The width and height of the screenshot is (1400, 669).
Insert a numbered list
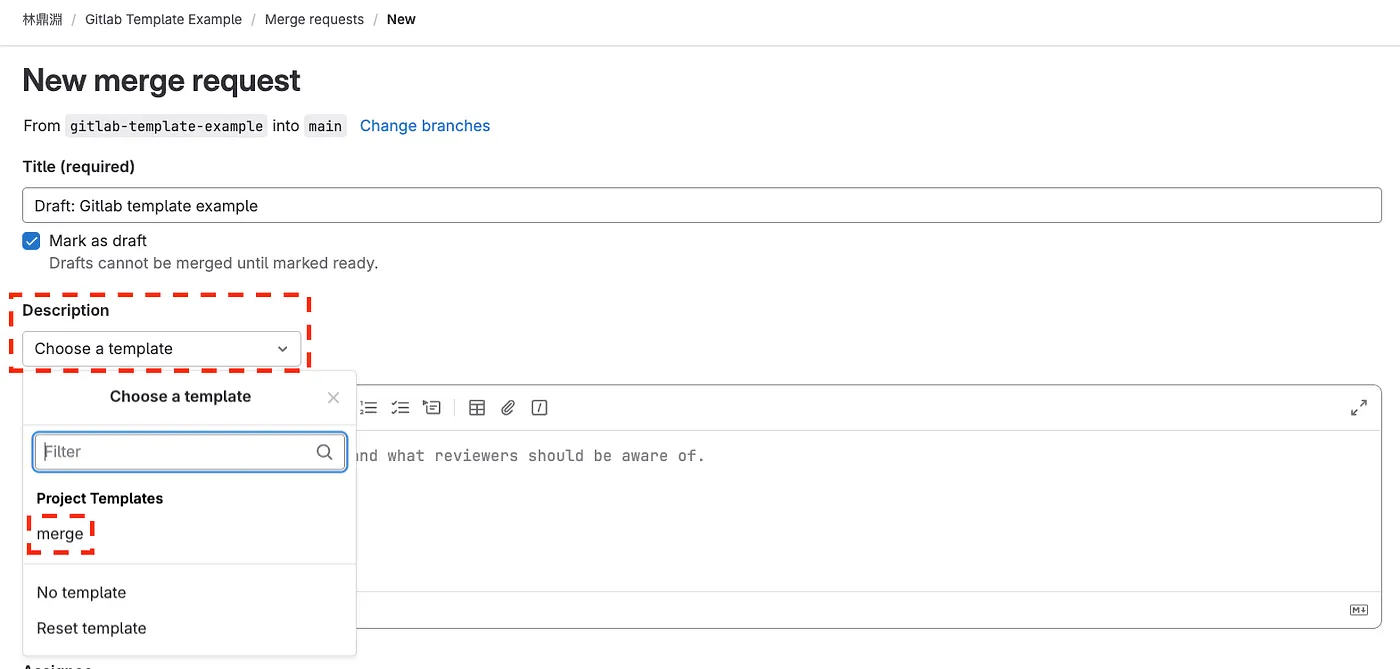(369, 408)
